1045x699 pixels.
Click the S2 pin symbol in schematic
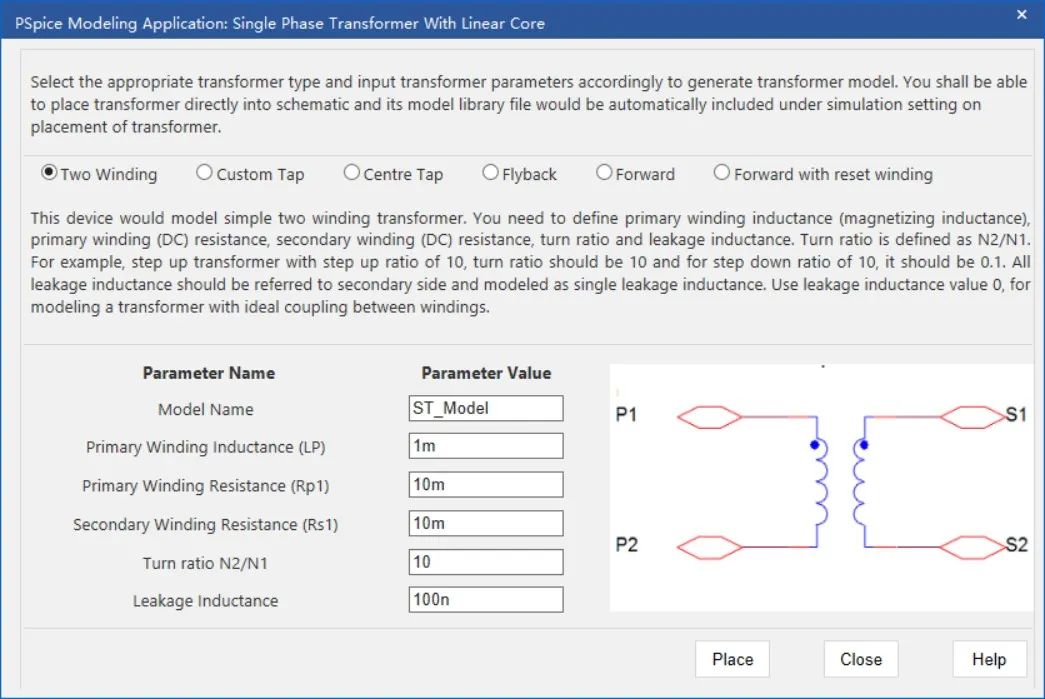click(973, 547)
